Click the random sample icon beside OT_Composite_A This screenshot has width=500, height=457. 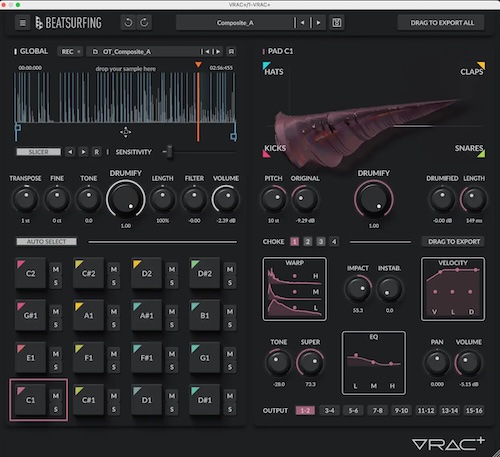pyautogui.click(x=231, y=52)
